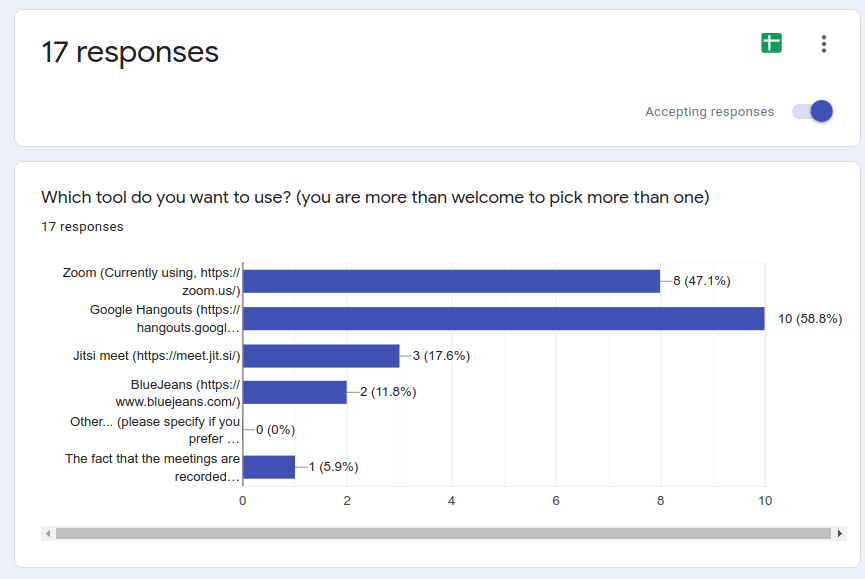Screen dimensions: 865x579
Task: Click the 'Zoom (Currently using' axis label
Action: coord(151,281)
